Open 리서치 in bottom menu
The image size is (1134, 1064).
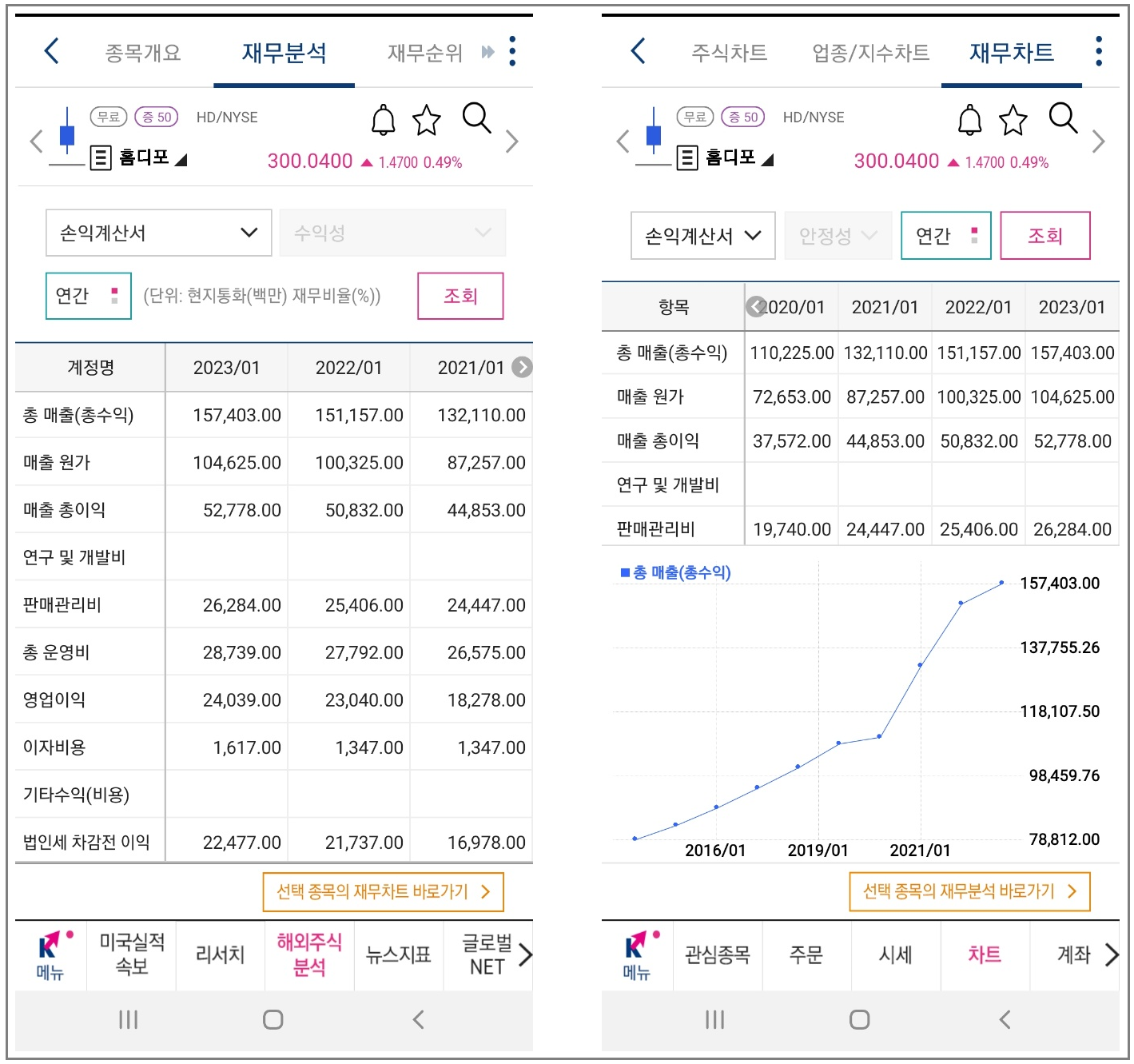[220, 954]
